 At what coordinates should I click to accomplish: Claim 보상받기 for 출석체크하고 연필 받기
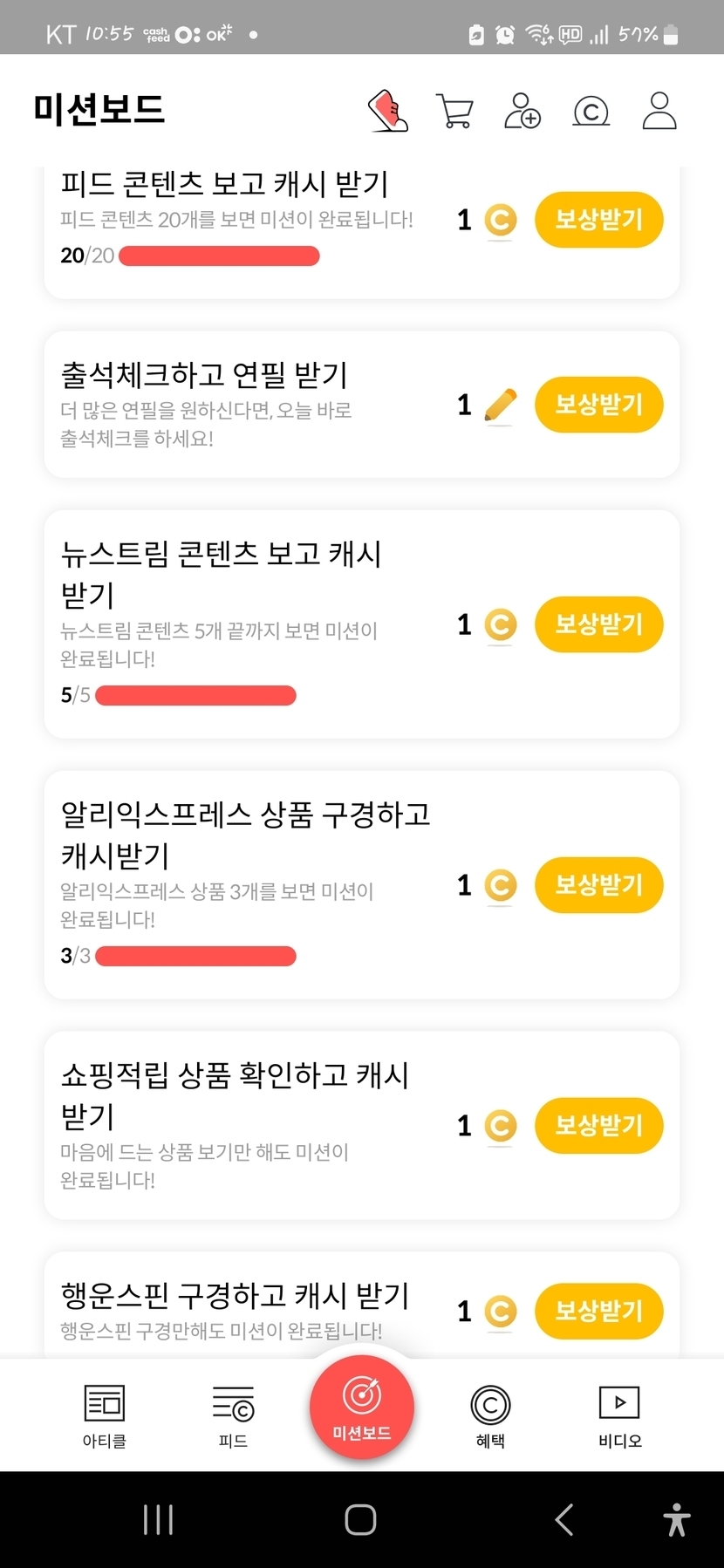coord(598,405)
